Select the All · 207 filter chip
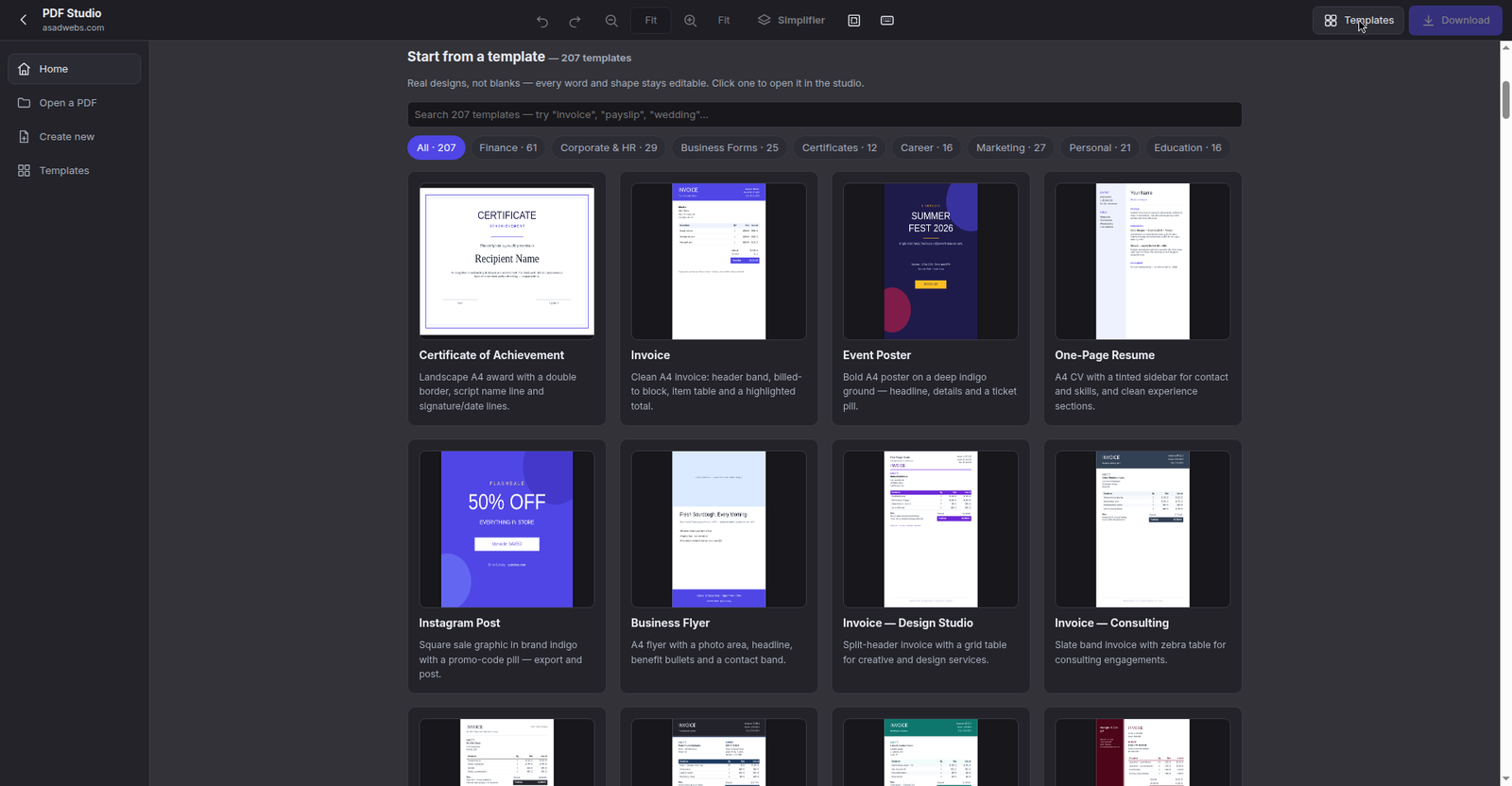 point(437,148)
